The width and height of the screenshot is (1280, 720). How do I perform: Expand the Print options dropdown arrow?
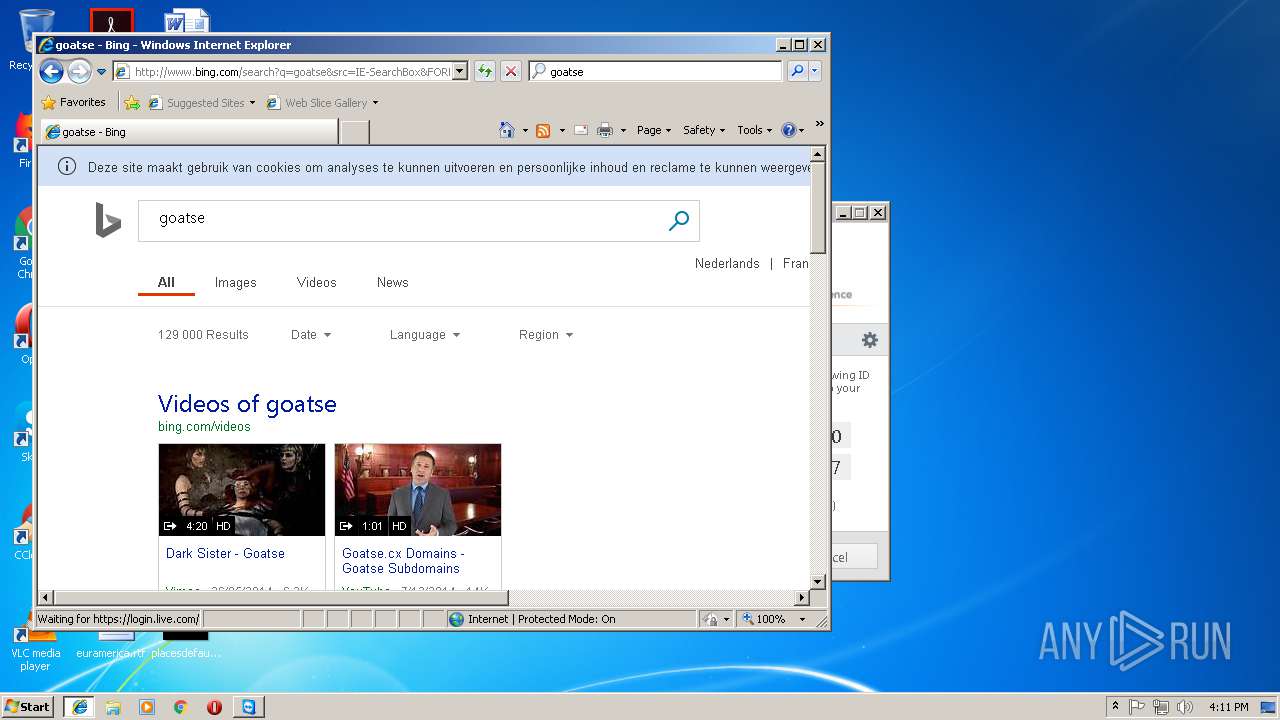point(623,130)
